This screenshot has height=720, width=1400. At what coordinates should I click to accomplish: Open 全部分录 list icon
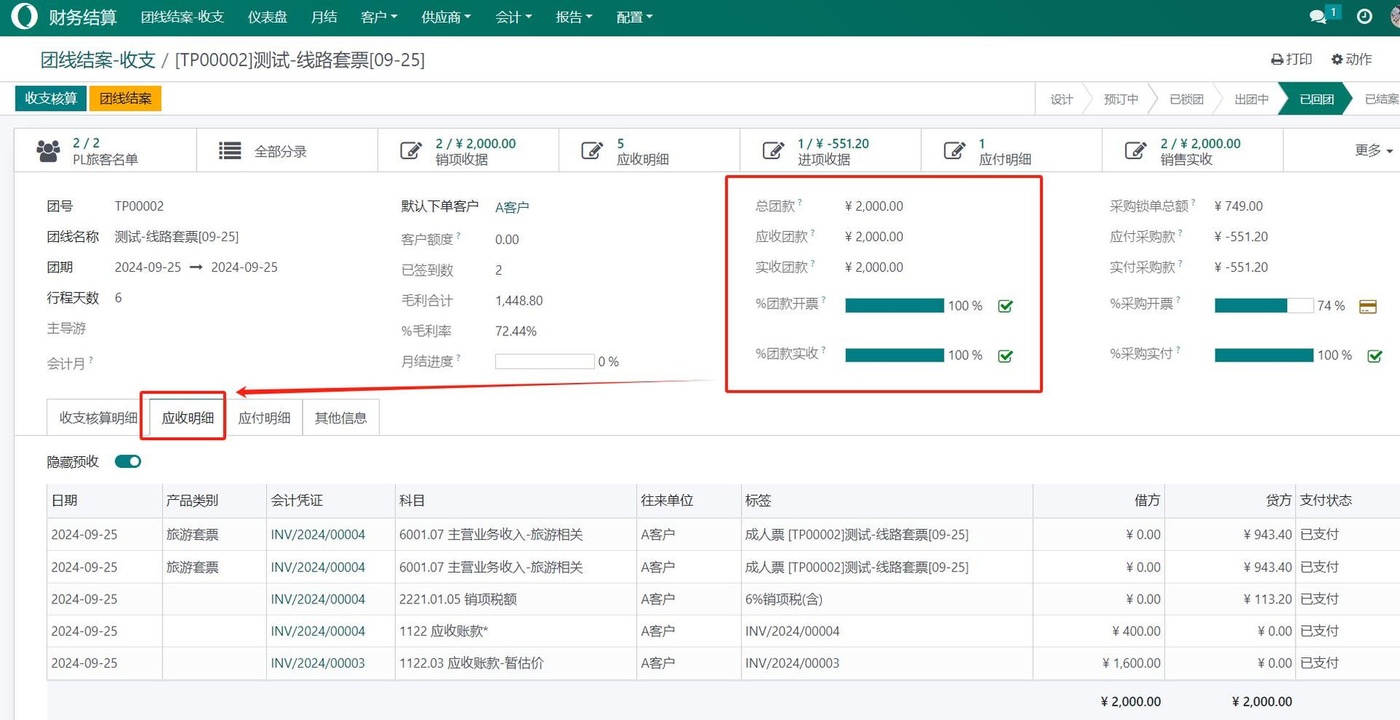(x=230, y=151)
